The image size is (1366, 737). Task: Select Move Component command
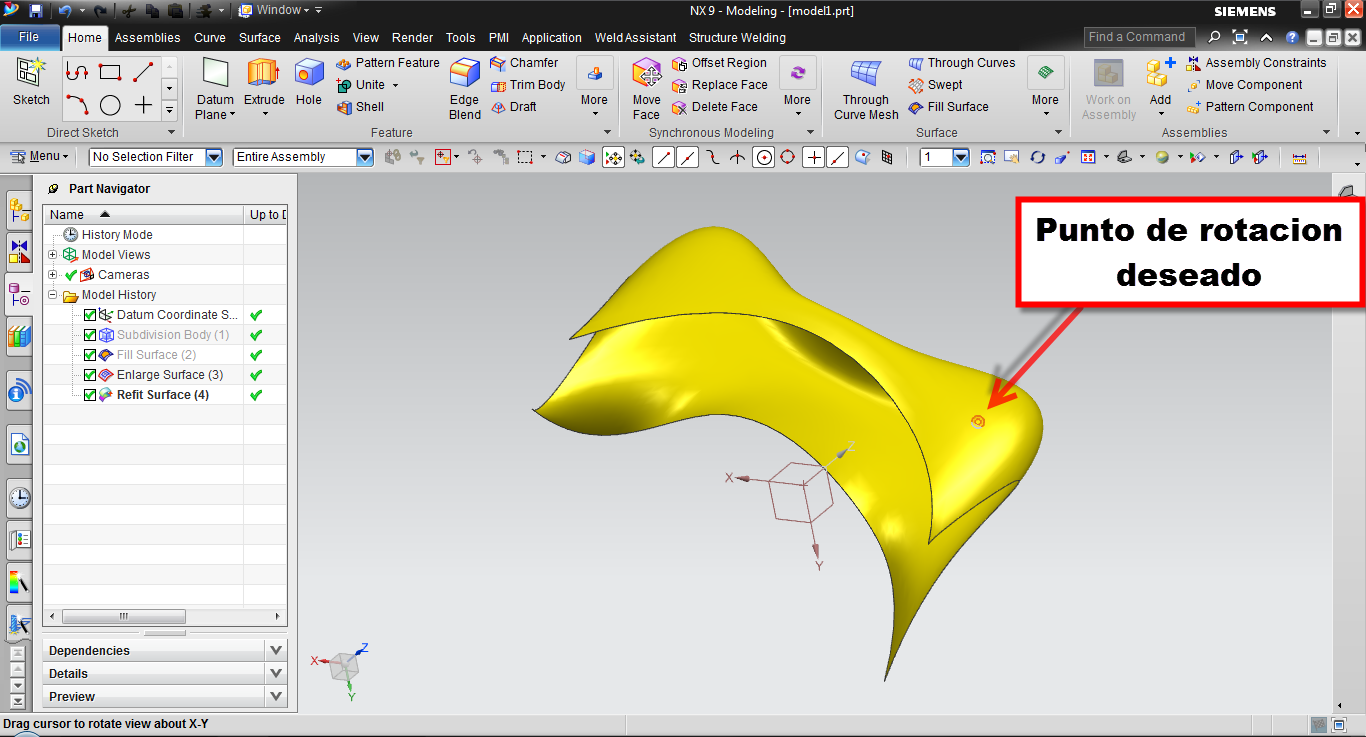coord(1244,85)
